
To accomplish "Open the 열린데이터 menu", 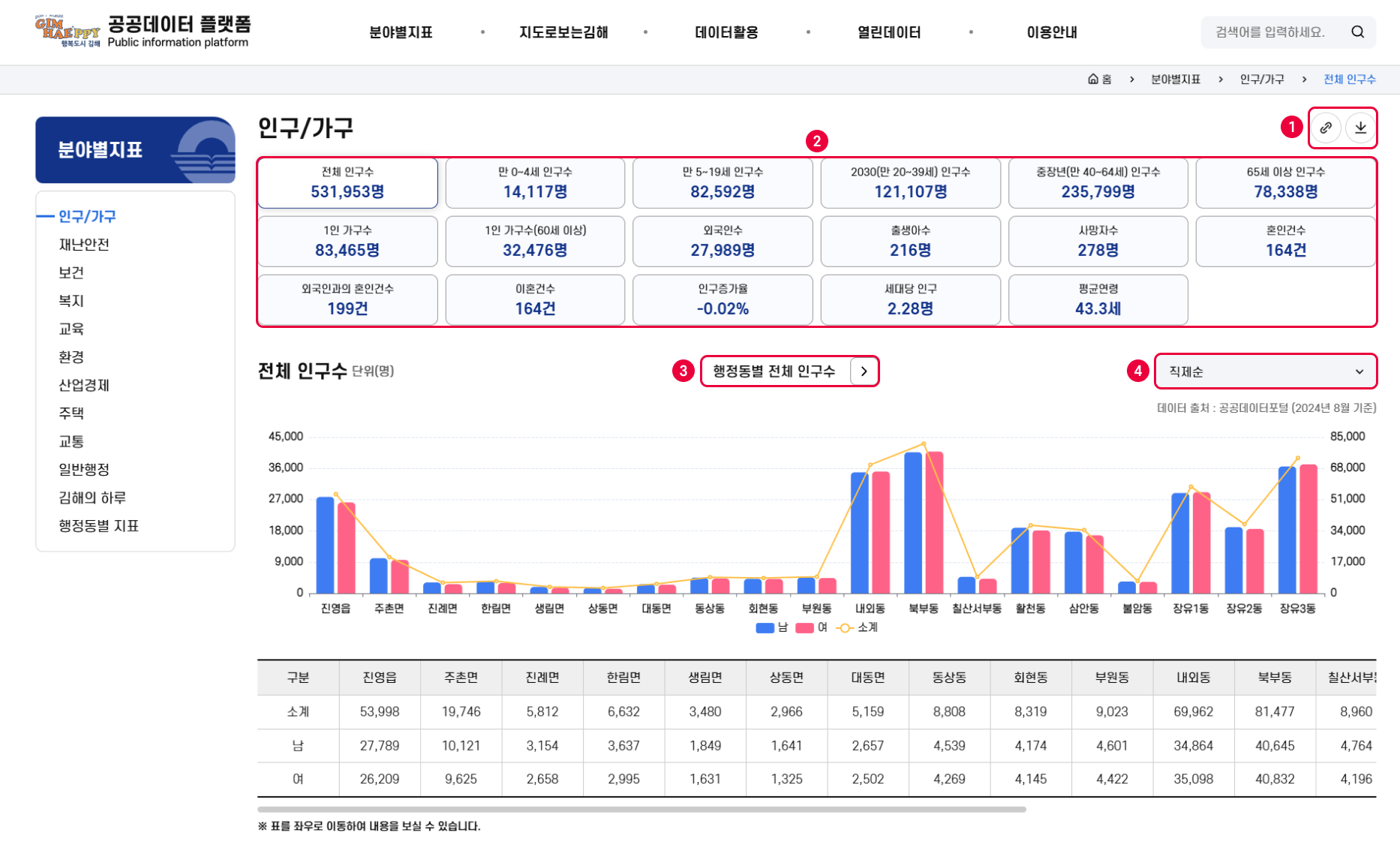I will point(889,32).
